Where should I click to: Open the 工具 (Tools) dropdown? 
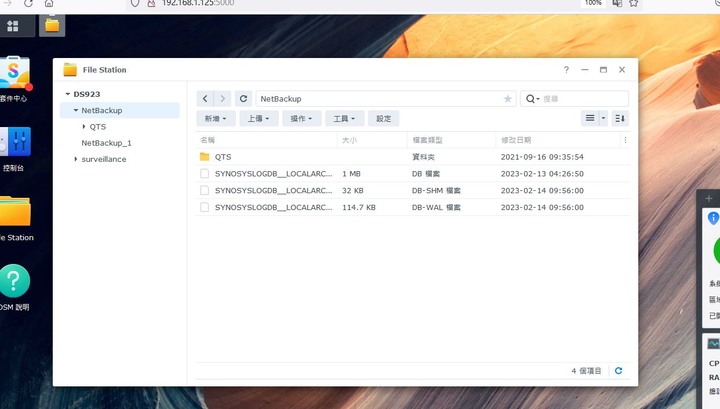coord(344,118)
